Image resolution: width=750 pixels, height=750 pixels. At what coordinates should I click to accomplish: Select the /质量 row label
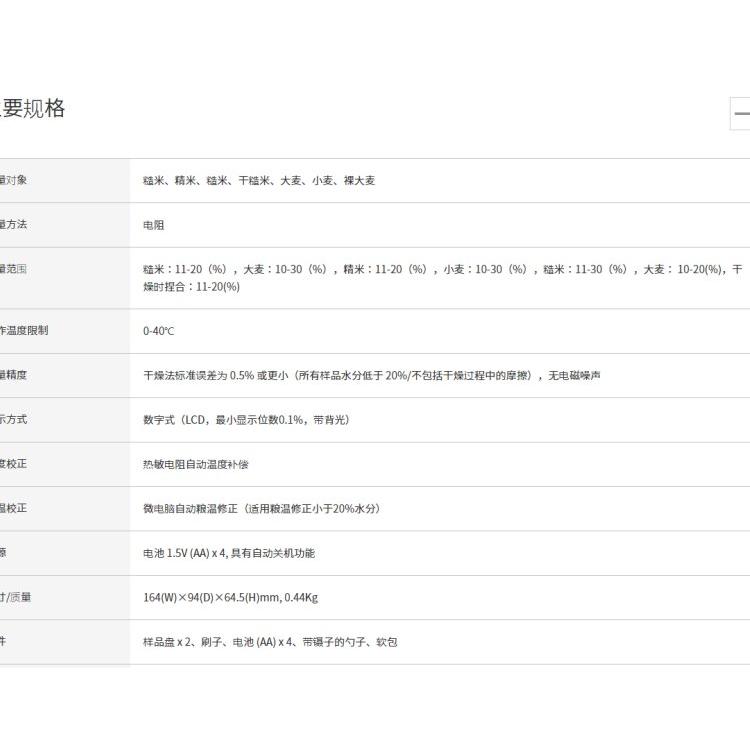[15, 597]
